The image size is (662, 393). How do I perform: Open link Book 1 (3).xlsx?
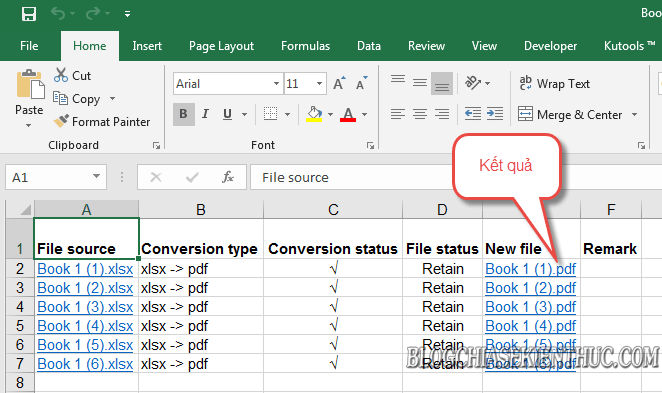click(85, 307)
